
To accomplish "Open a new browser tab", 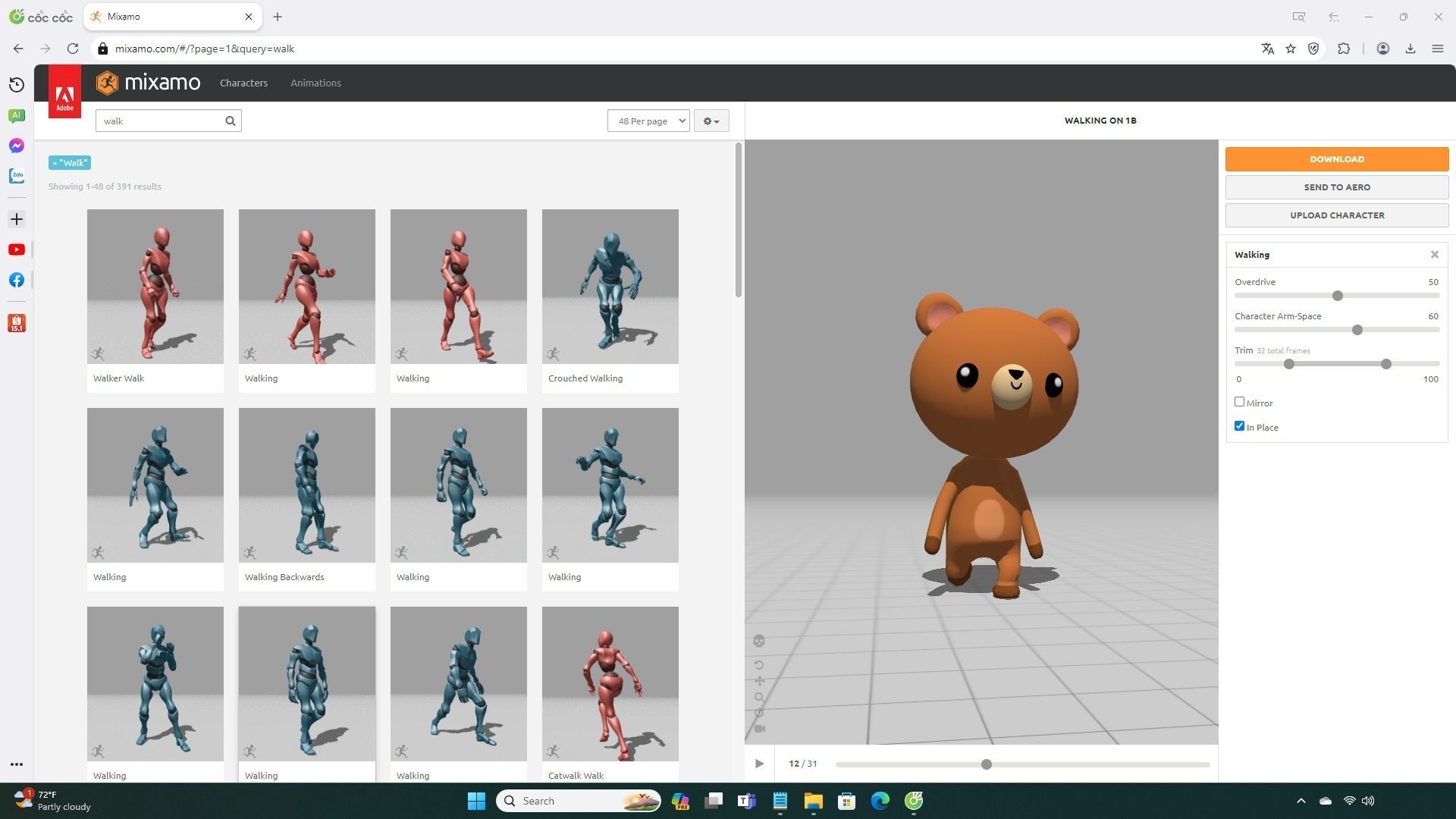I will pos(278,17).
